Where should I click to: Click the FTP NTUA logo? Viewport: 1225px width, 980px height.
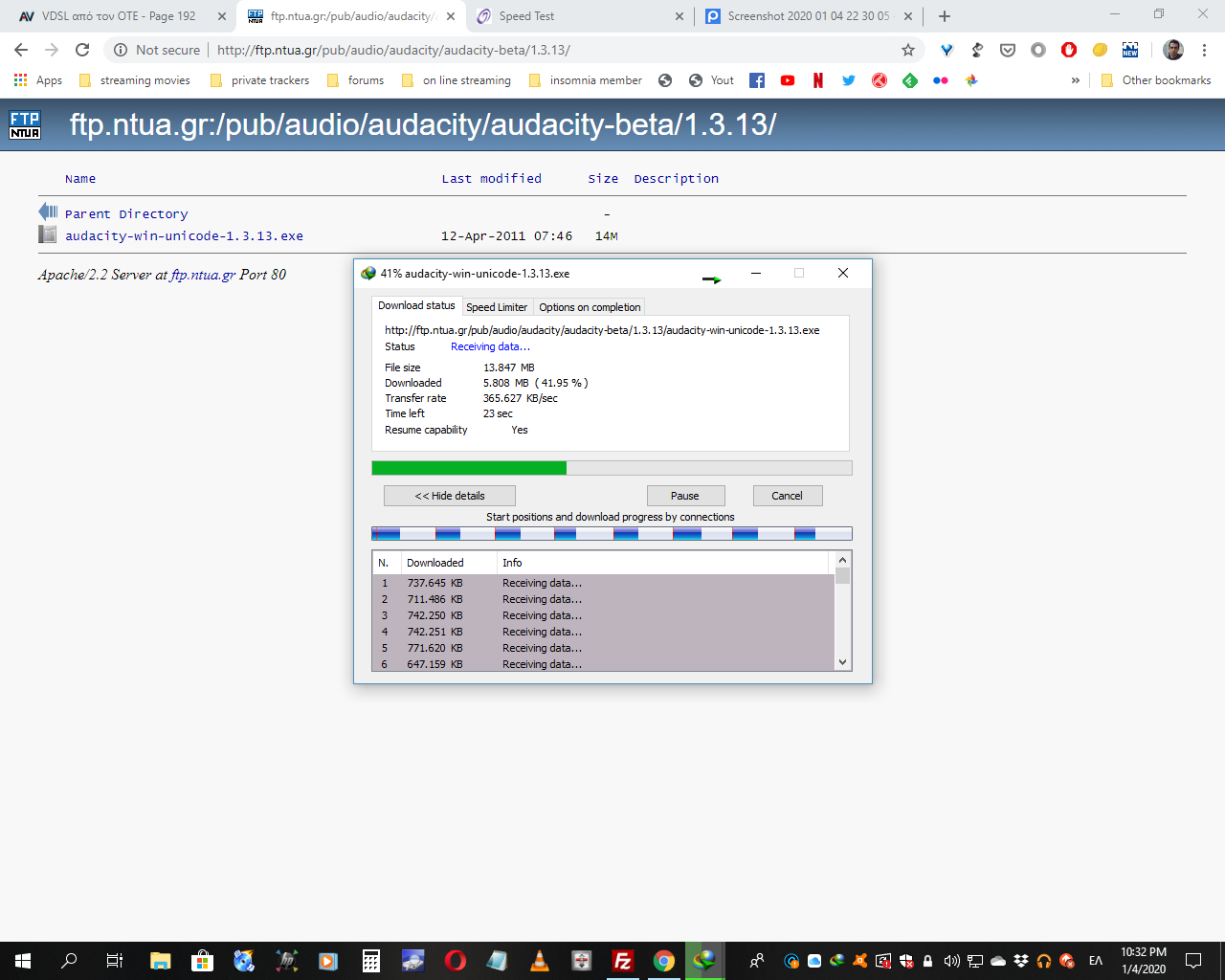[x=25, y=124]
